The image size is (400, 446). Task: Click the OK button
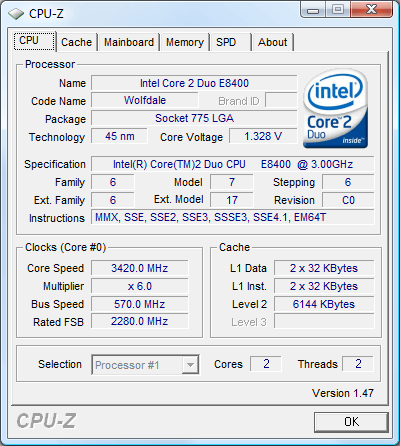point(351,422)
